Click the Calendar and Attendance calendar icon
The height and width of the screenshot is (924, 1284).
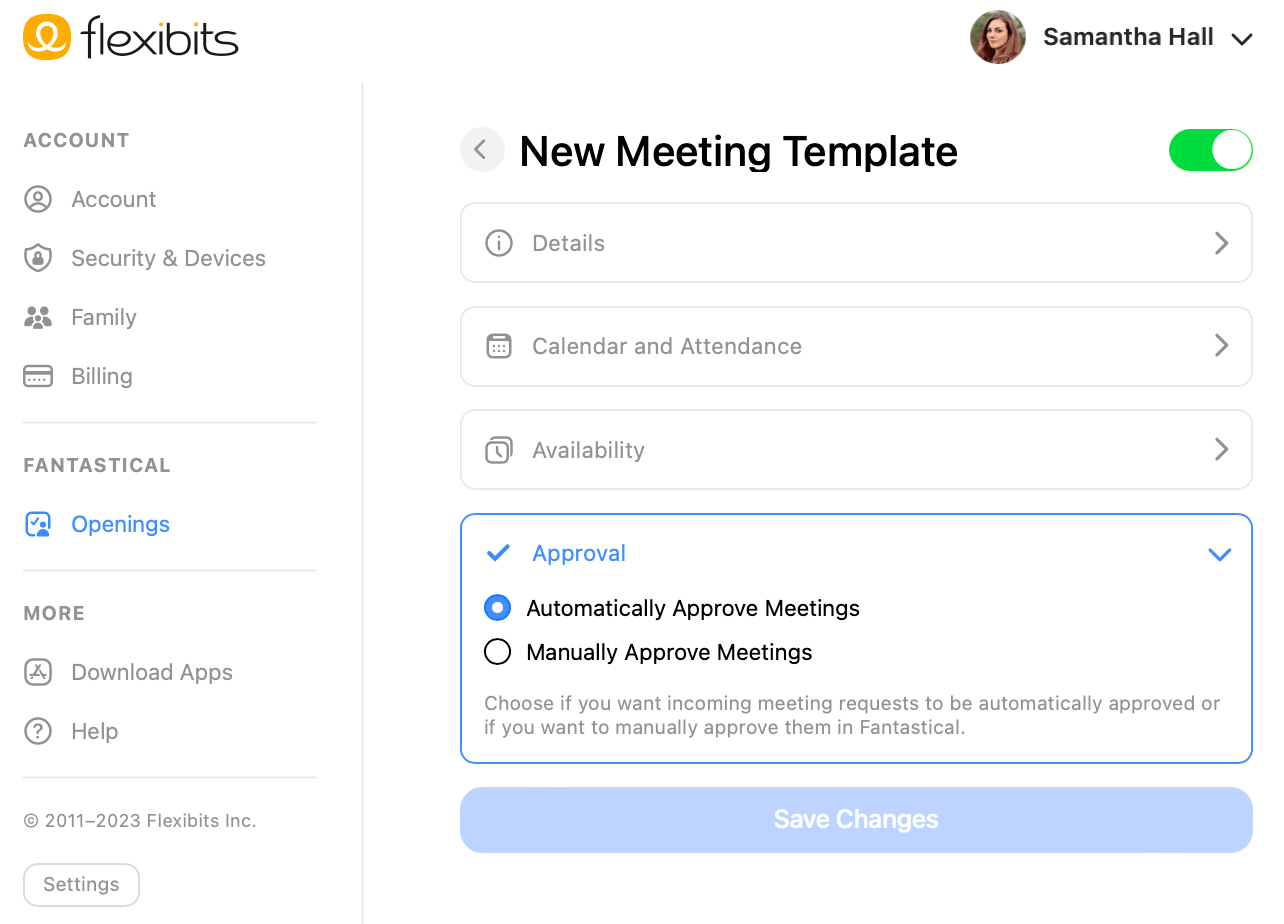(499, 346)
